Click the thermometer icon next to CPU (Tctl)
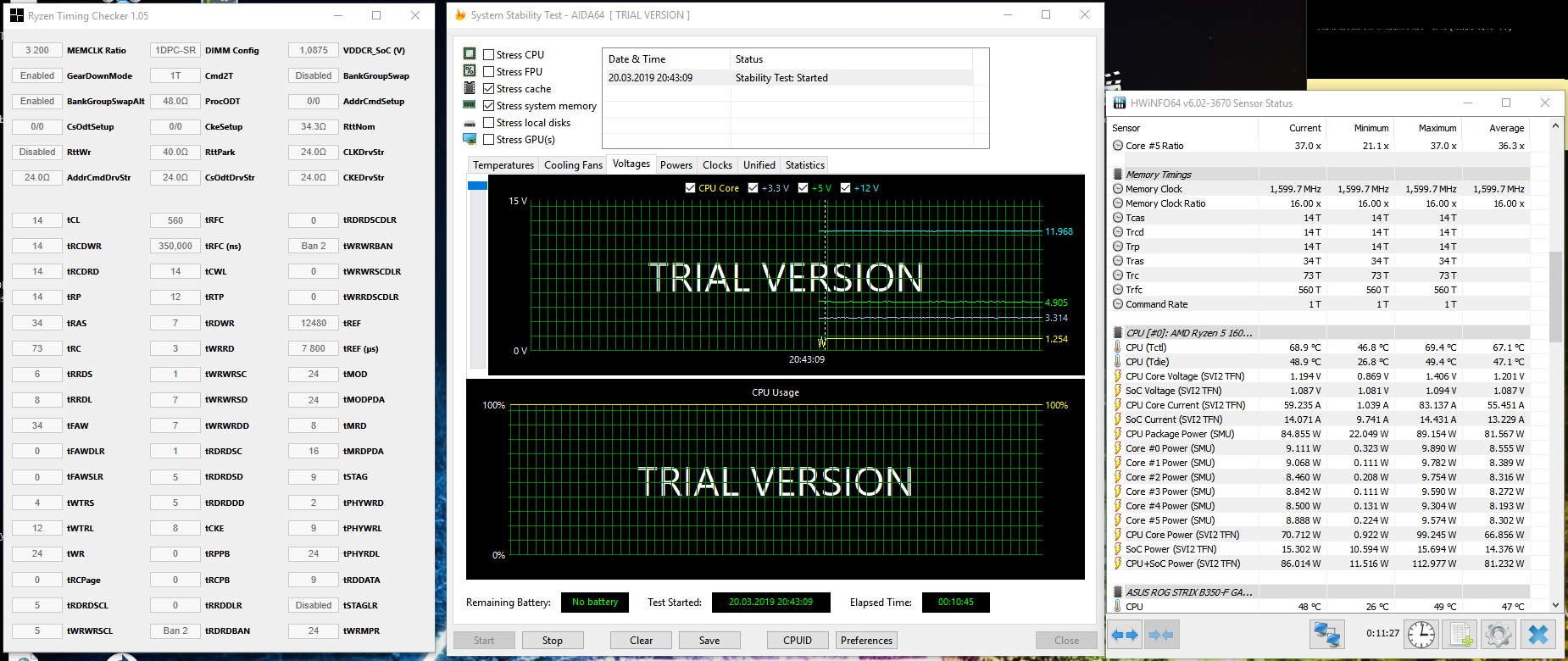This screenshot has height=661, width=1568. [x=1118, y=347]
